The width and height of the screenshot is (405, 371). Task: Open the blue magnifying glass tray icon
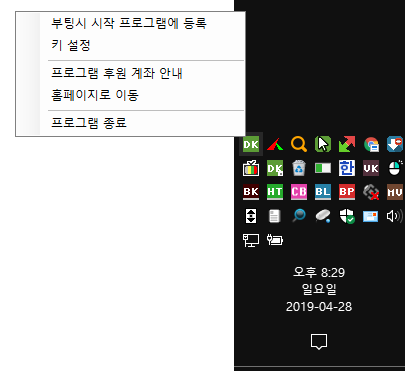point(299,216)
